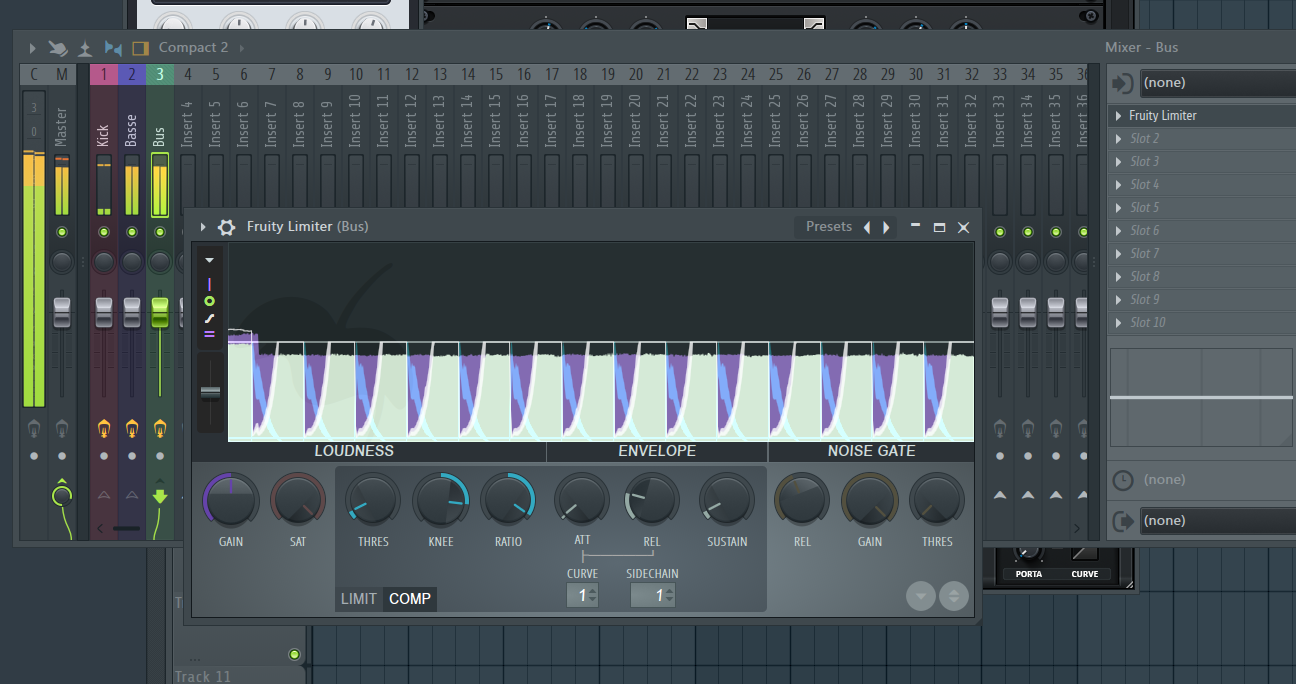The width and height of the screenshot is (1296, 684).
Task: Click the Kick track send arrow to Bus
Action: [x=104, y=495]
